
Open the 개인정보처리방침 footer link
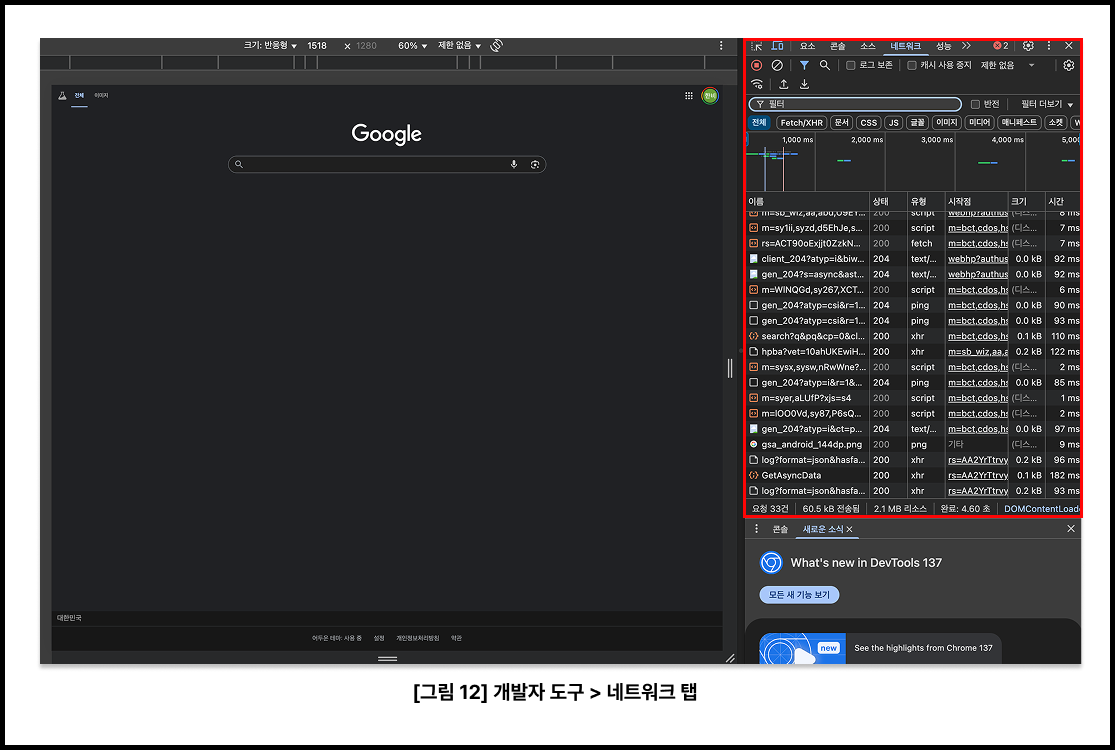coord(417,638)
